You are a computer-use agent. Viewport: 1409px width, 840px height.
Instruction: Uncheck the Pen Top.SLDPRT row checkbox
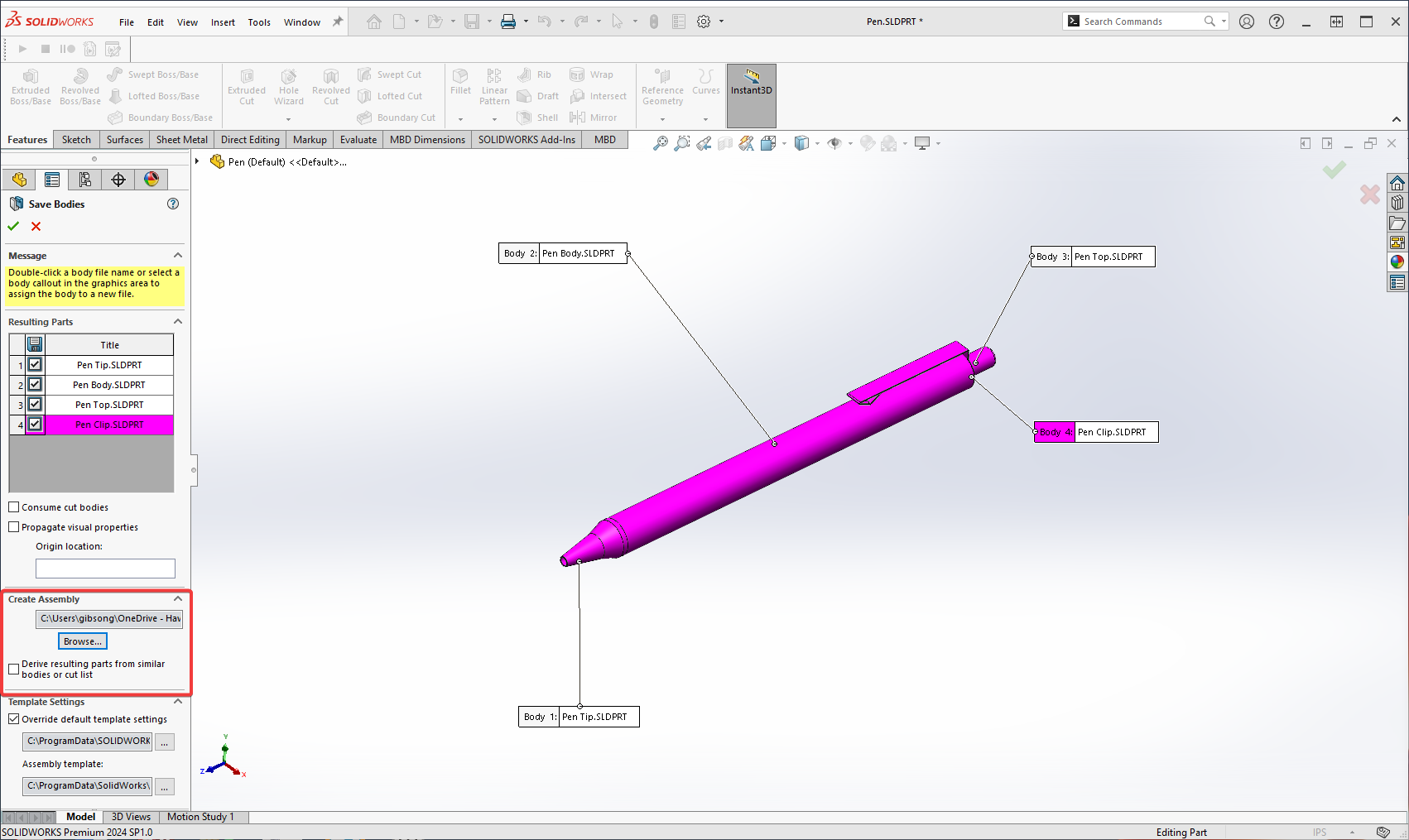tap(35, 404)
